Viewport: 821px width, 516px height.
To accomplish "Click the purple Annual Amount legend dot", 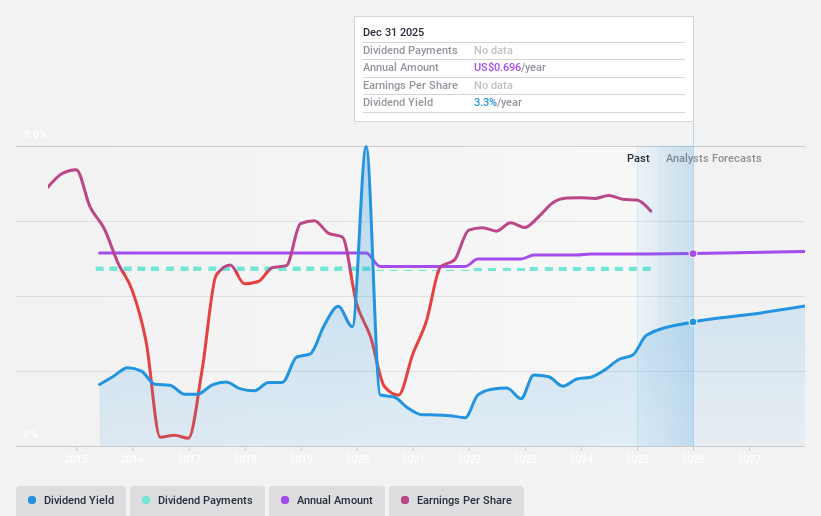I will point(285,500).
